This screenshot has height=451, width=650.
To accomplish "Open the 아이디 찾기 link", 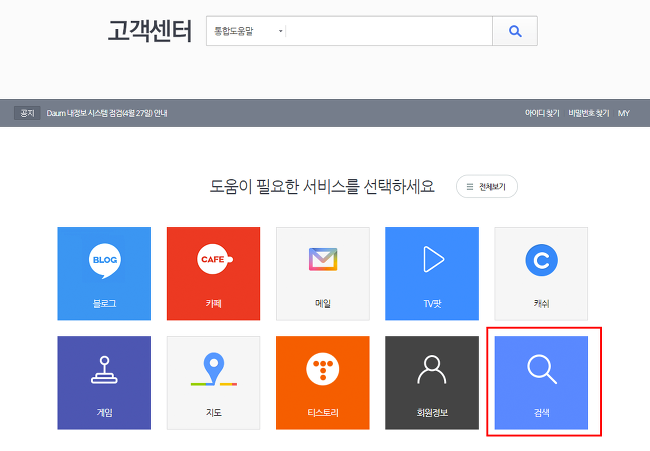I will 542,113.
